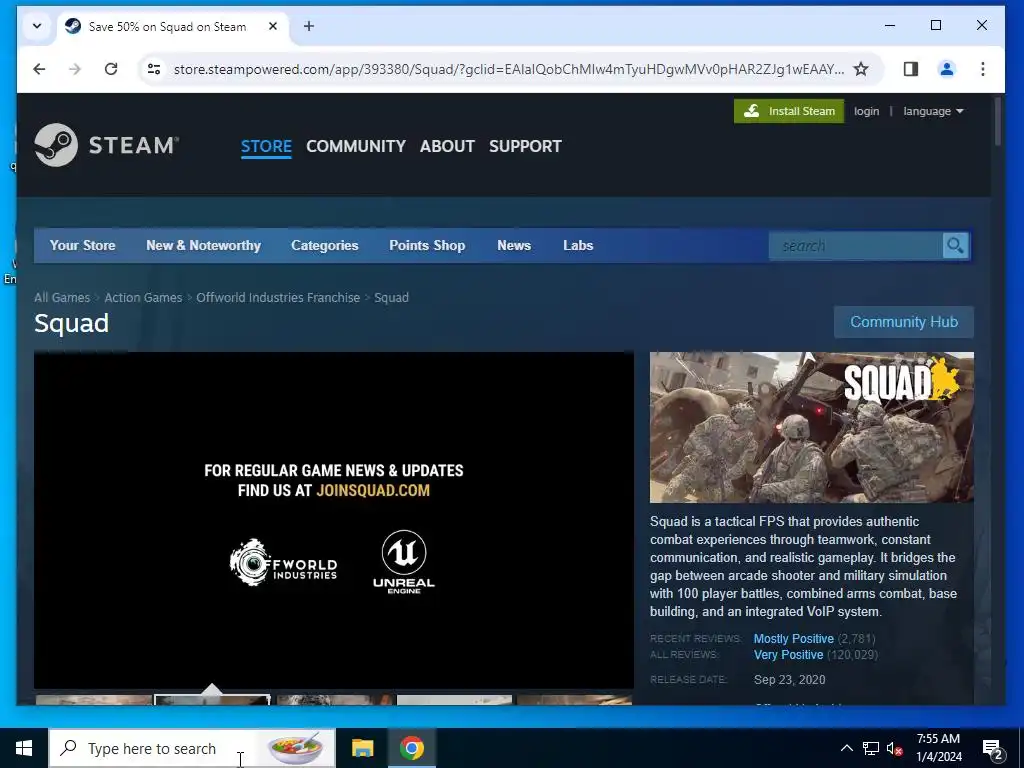
Task: Open File Explorer from the taskbar
Action: 362,748
